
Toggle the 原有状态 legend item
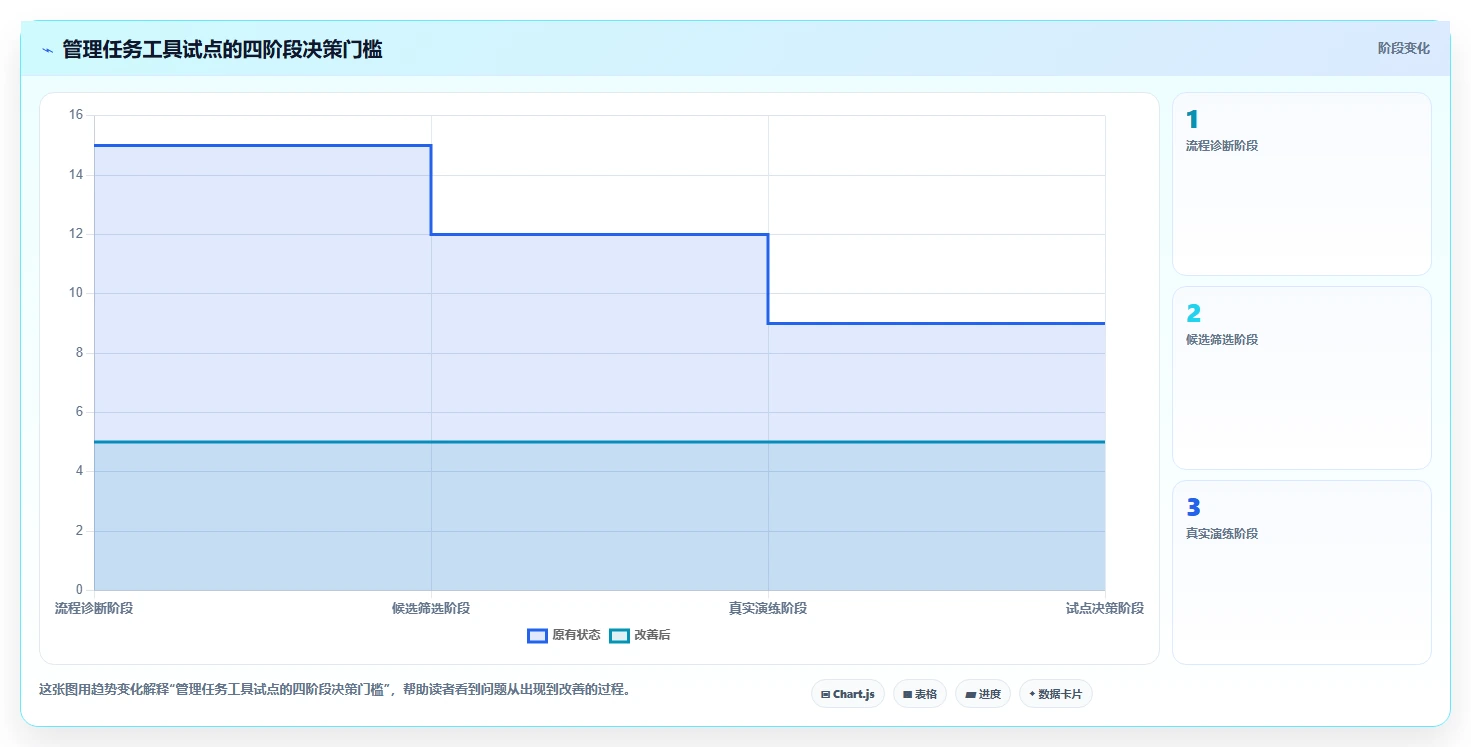pyautogui.click(x=564, y=635)
